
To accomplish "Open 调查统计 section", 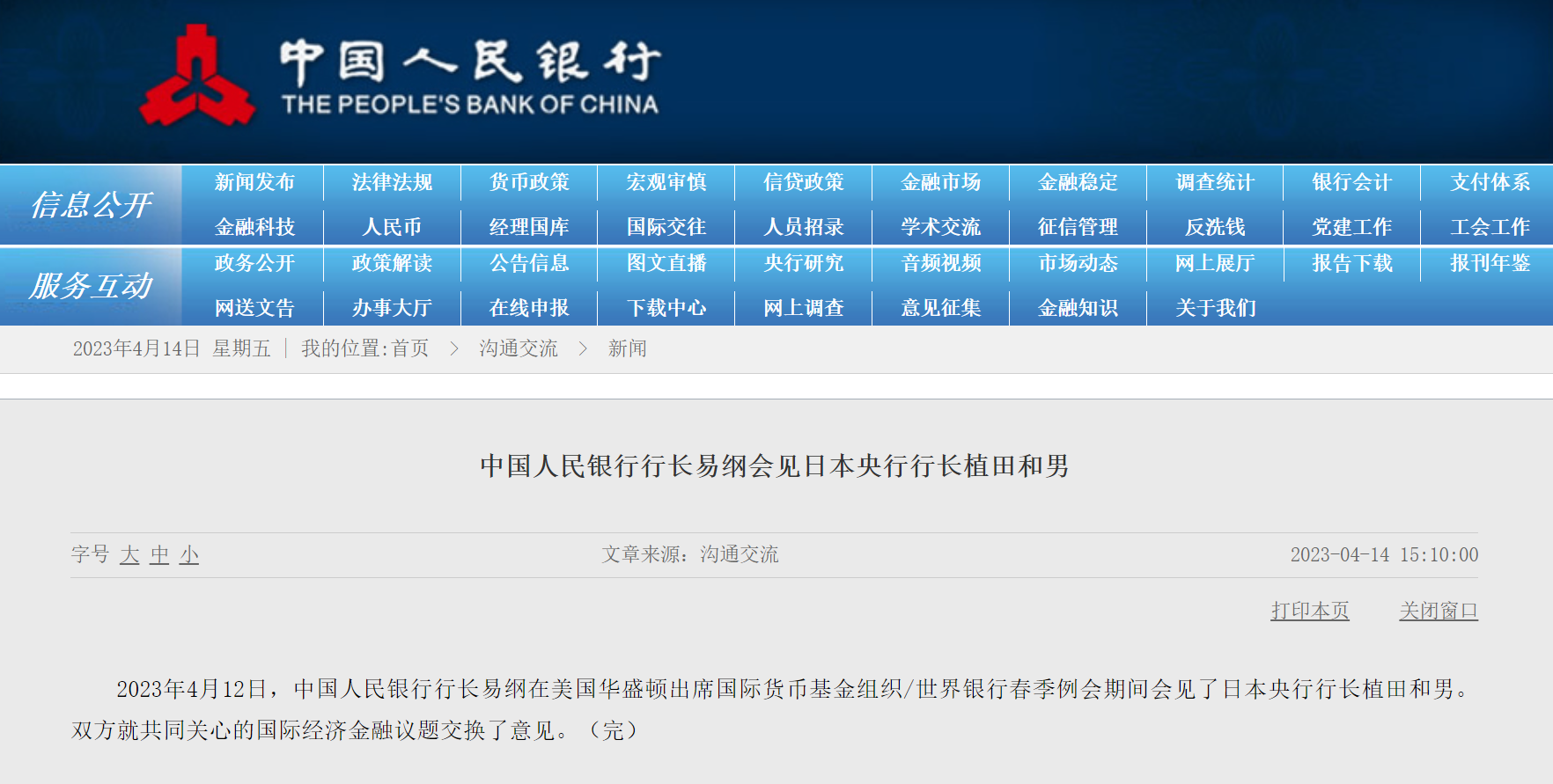I will tap(1215, 182).
